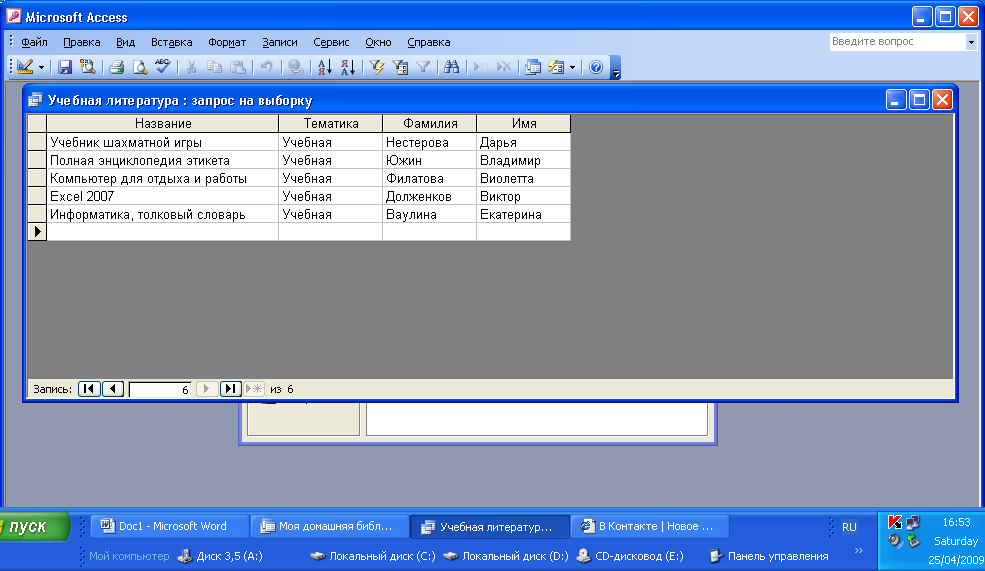Open Find with the binoculars icon
The image size is (985, 571).
452,67
